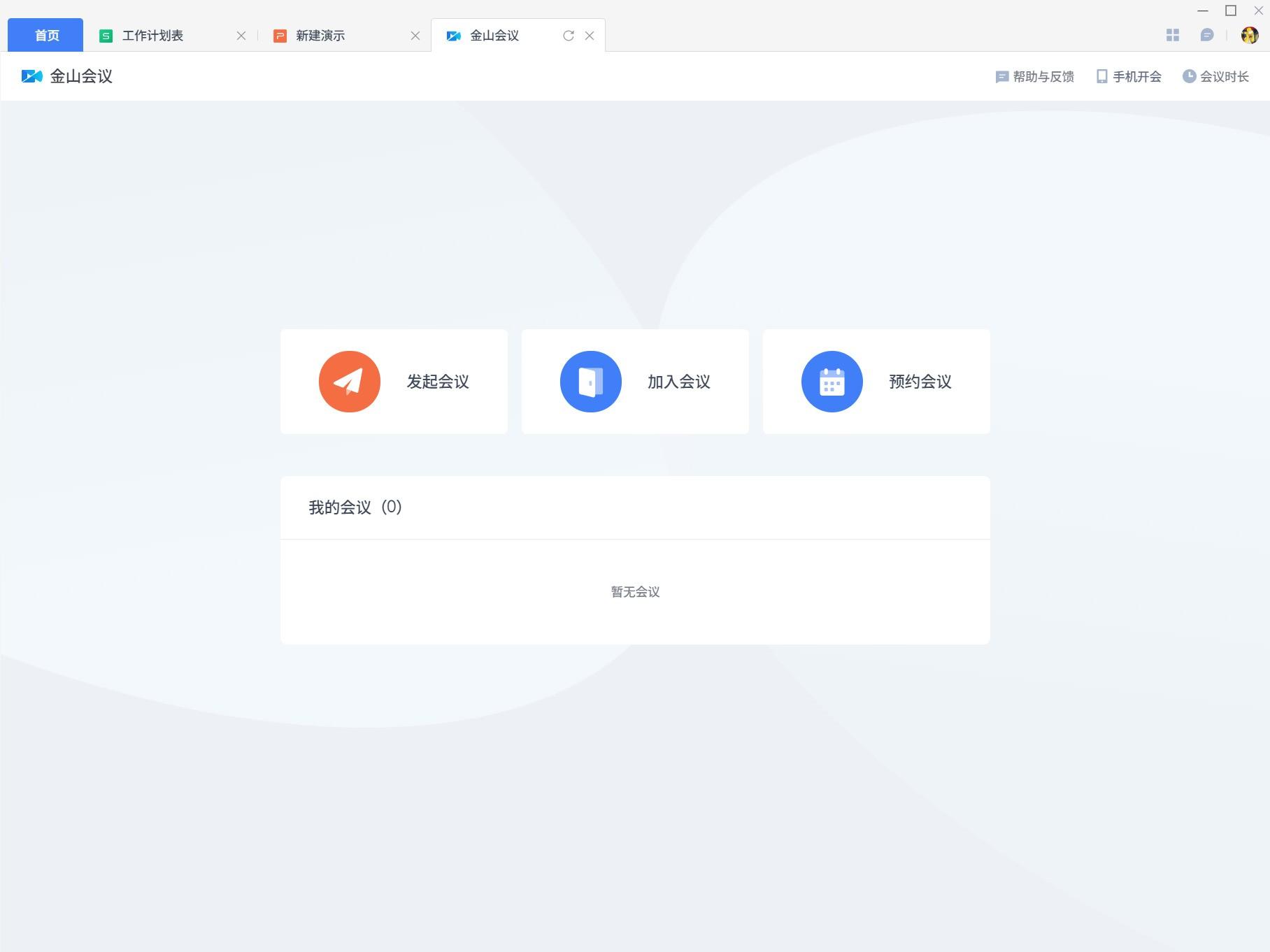
Task: Click the blue door icon for 加入会议
Action: pyautogui.click(x=590, y=381)
